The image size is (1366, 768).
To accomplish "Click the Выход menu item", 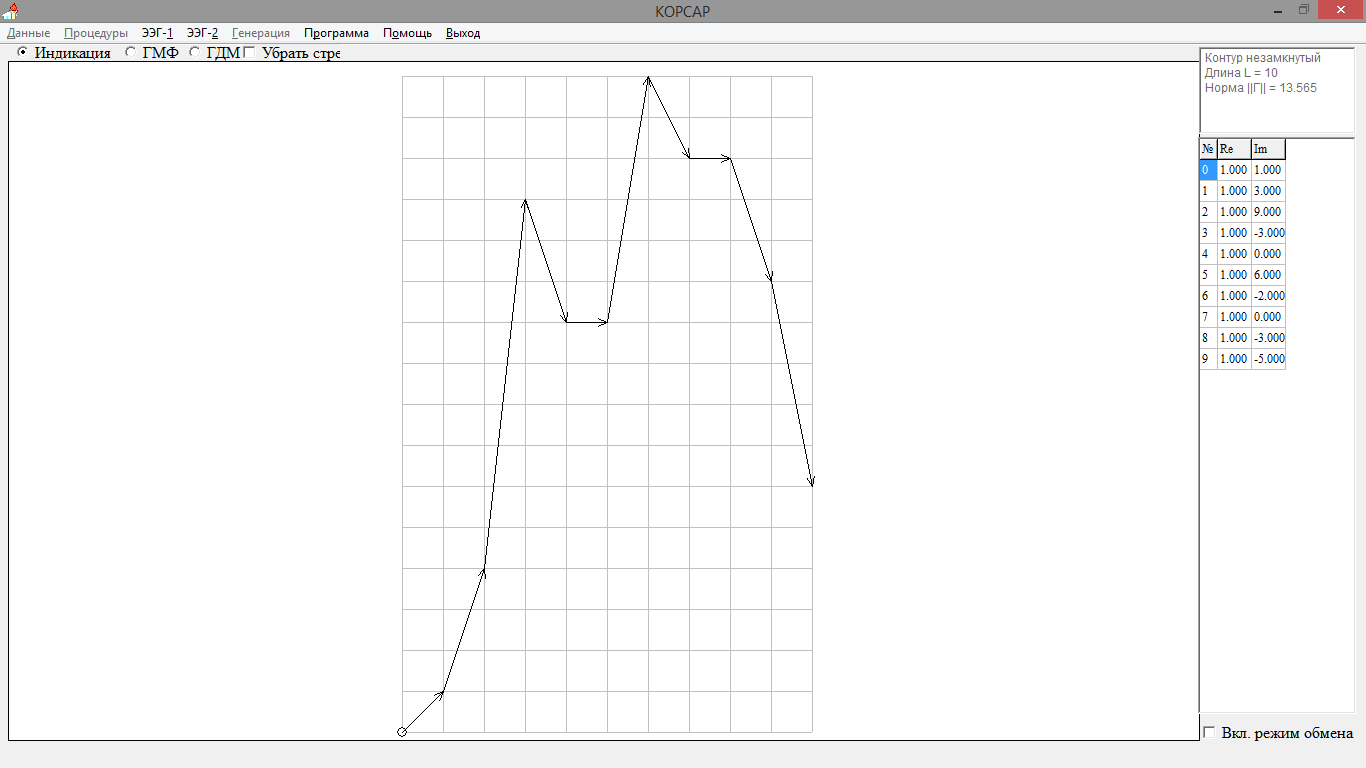I will click(463, 33).
